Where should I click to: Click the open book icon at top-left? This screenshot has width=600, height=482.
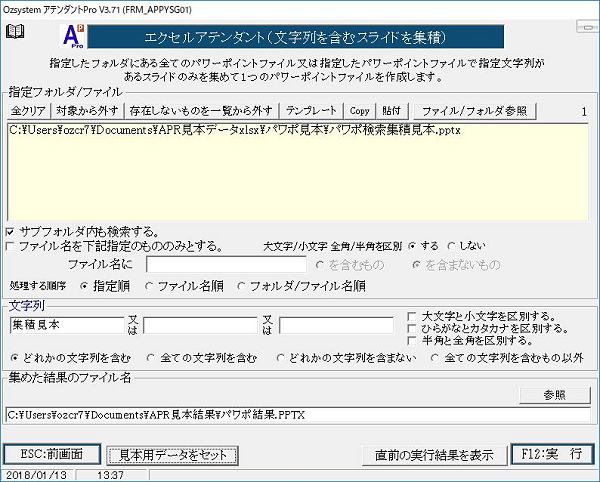pos(14,32)
